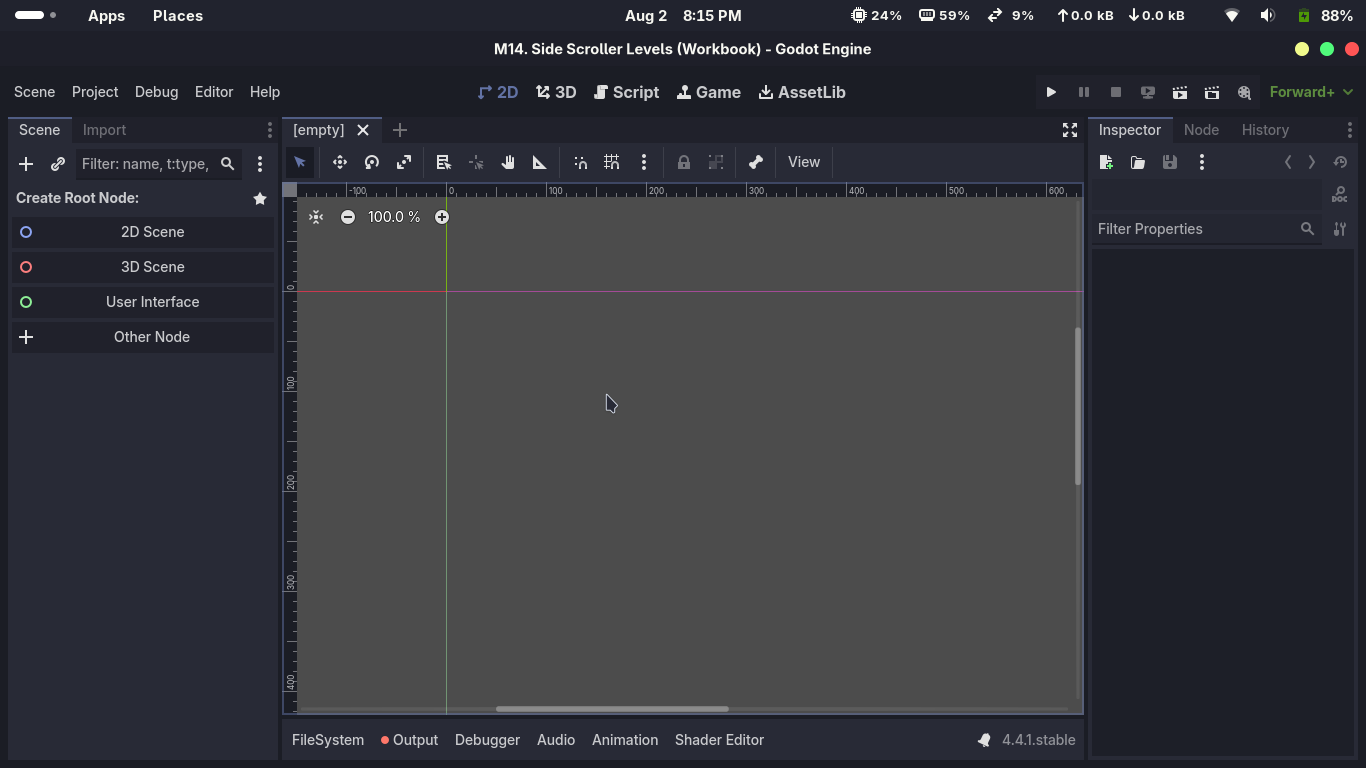Open the Scene dock options dots

coord(269,130)
